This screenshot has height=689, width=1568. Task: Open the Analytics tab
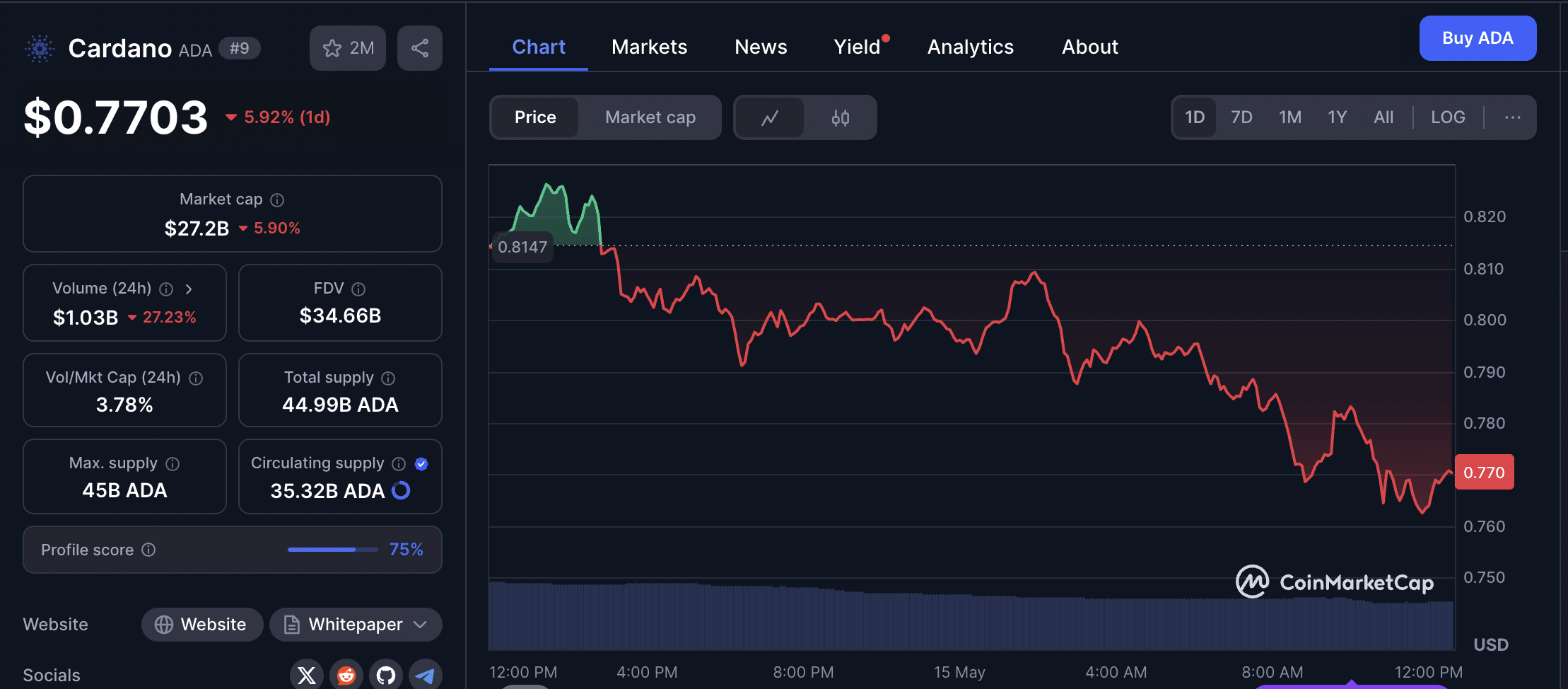970,47
